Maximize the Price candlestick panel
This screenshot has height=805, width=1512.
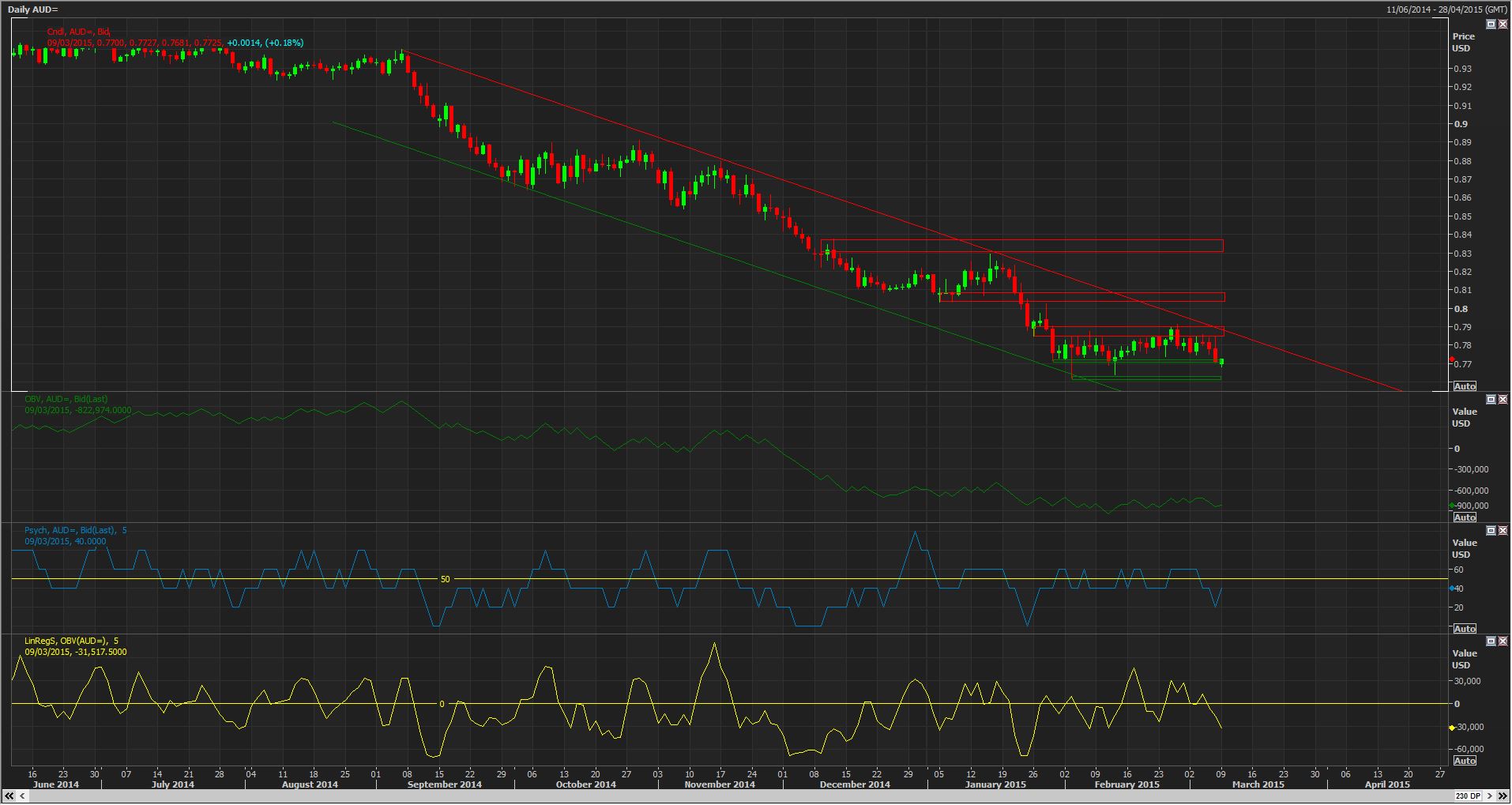[x=1491, y=24]
